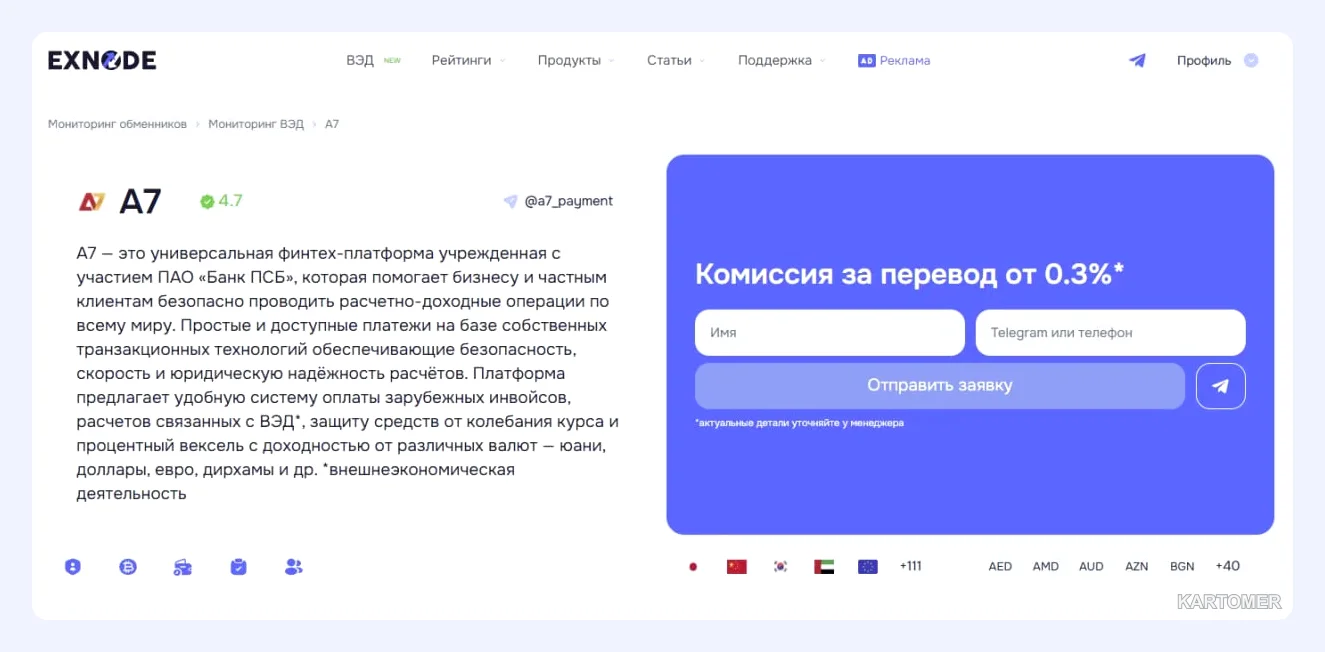Click the NEW badge beside ВЭД
This screenshot has width=1325, height=652.
[392, 60]
